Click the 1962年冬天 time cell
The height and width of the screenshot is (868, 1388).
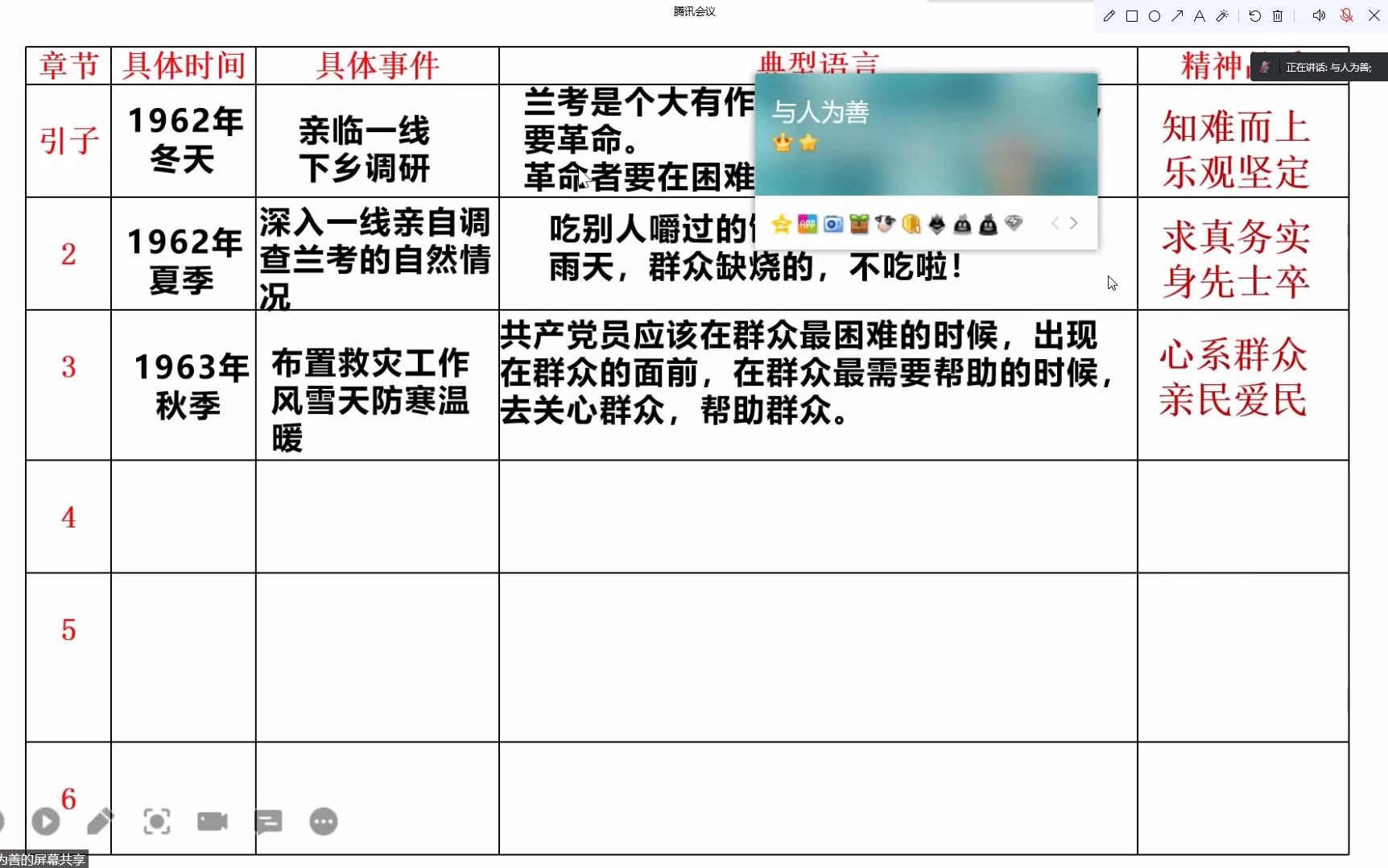tap(184, 140)
